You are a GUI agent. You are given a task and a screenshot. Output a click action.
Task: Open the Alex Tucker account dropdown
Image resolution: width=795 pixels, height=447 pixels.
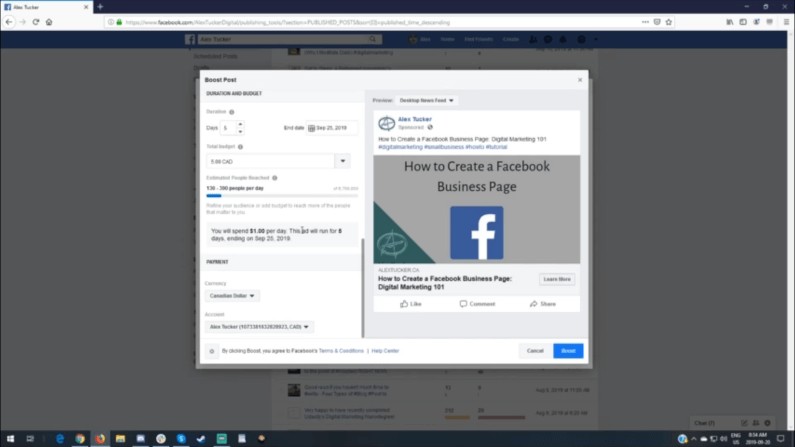(x=260, y=327)
